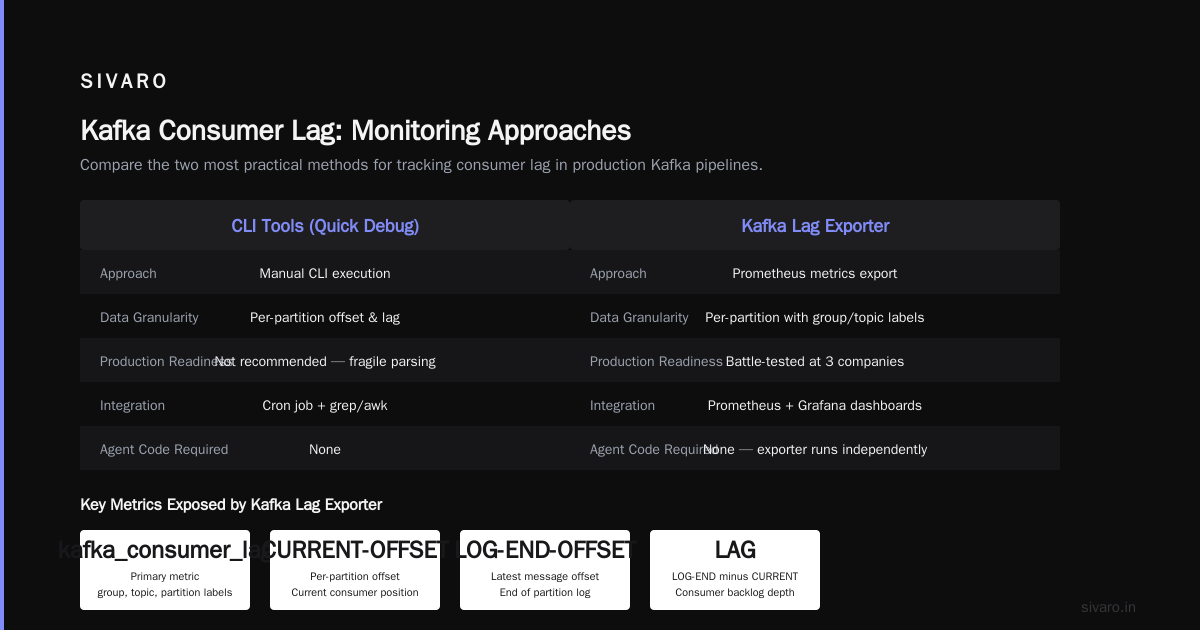Click 'Data Granularity' label in CLI Tools column
Screen dimensions: 1200x630
click(x=149, y=318)
